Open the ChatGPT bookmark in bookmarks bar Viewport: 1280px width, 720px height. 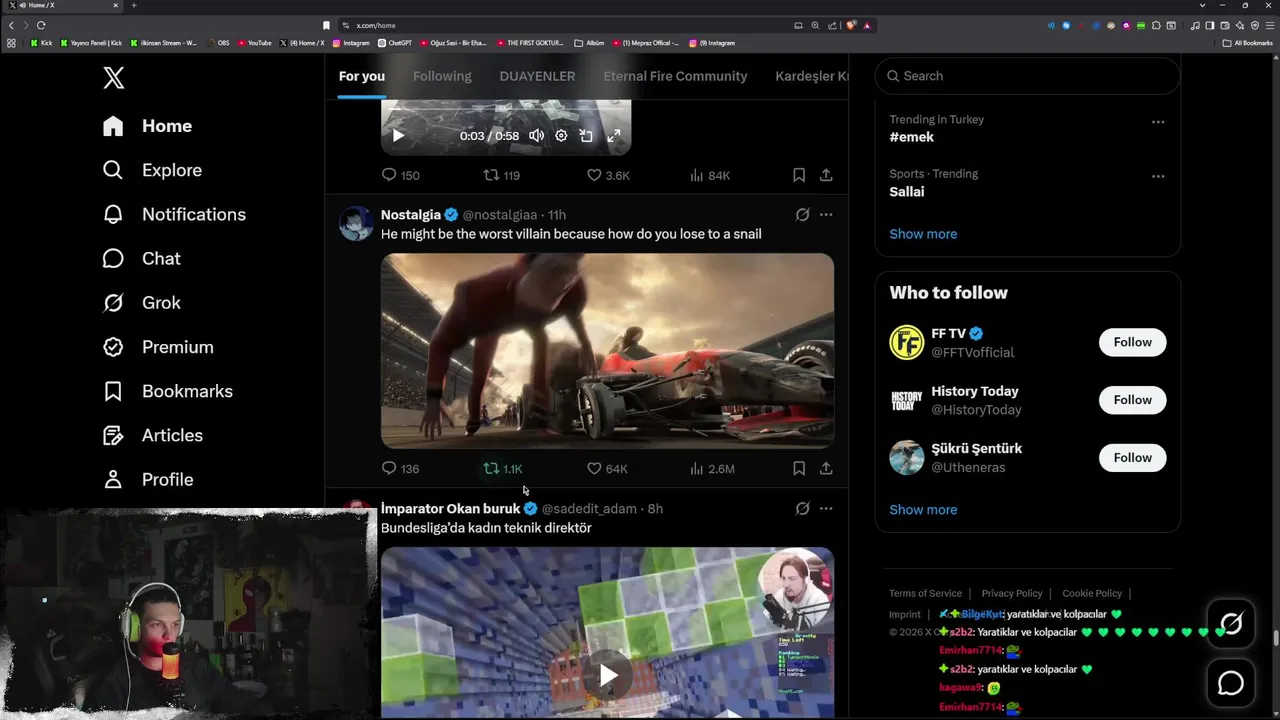[x=394, y=43]
